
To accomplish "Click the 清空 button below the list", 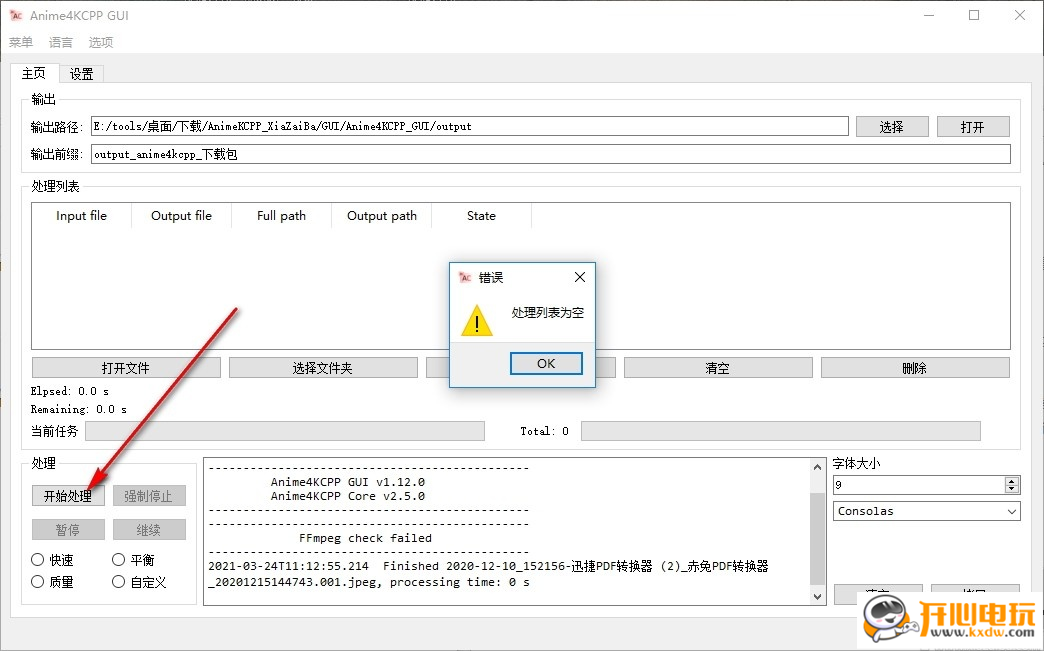I will (x=718, y=367).
